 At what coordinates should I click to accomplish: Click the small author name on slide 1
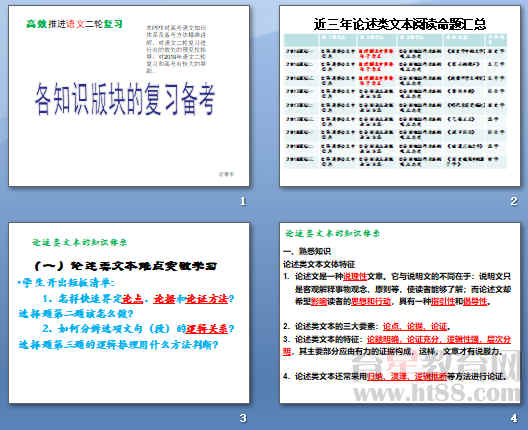(226, 174)
